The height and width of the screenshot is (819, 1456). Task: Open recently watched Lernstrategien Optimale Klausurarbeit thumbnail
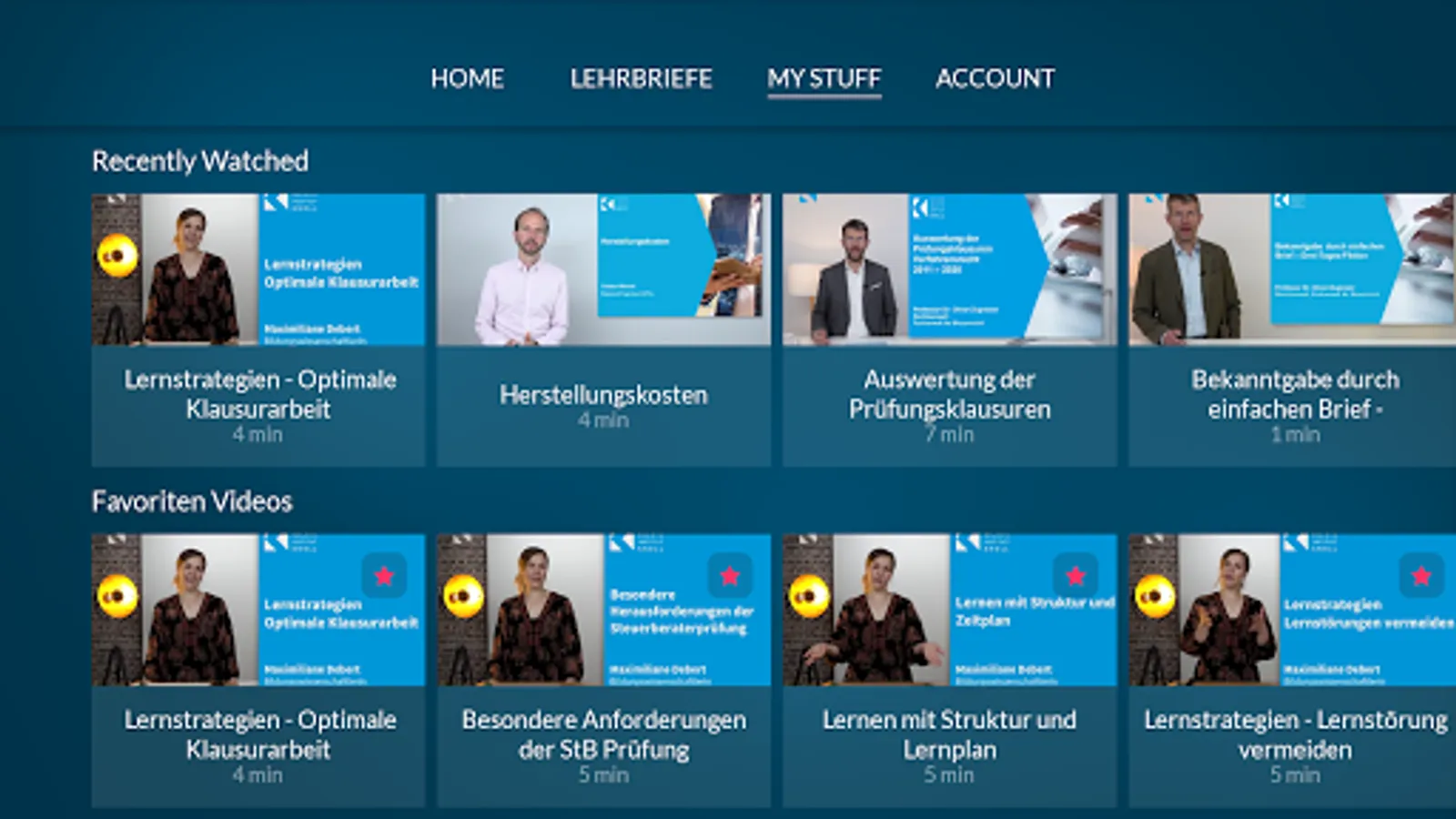tap(258, 269)
